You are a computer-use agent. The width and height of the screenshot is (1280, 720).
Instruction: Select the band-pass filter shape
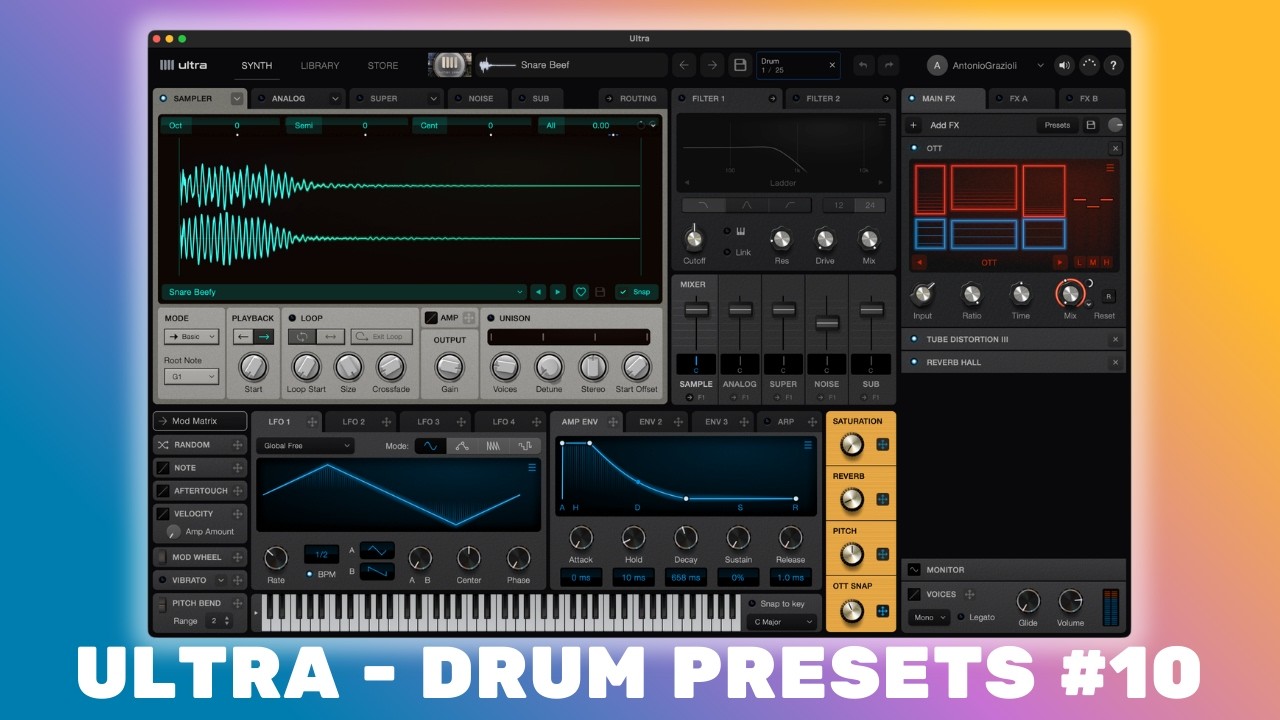tap(746, 205)
